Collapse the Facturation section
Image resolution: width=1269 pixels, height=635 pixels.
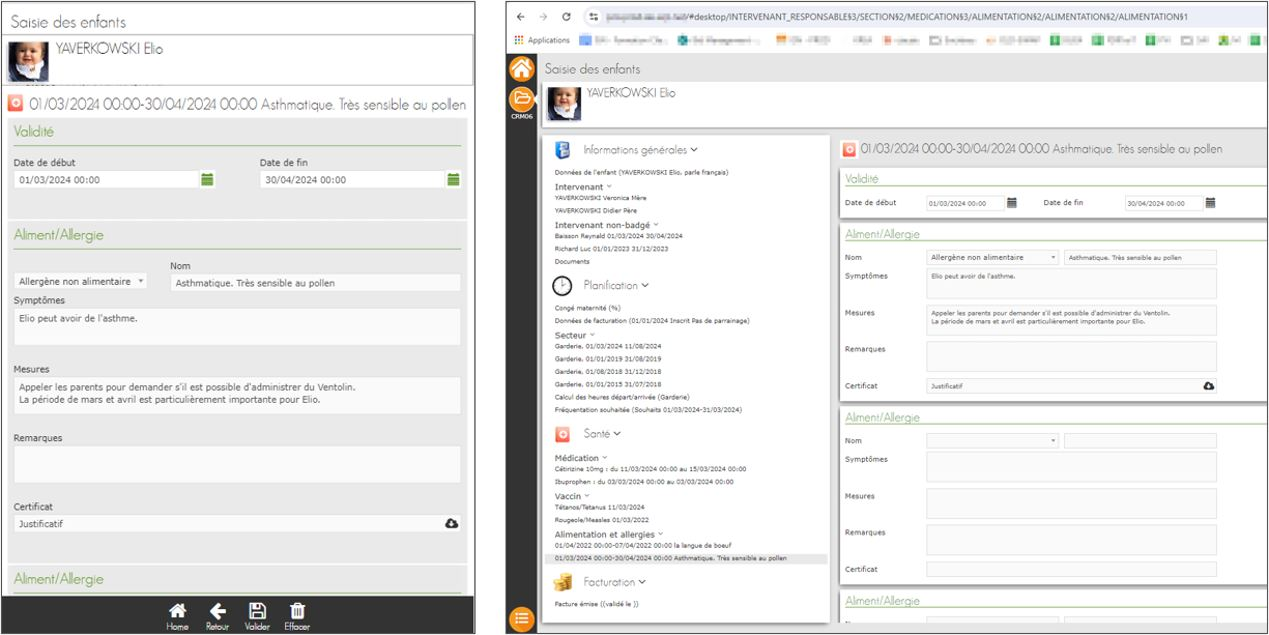pyautogui.click(x=642, y=582)
